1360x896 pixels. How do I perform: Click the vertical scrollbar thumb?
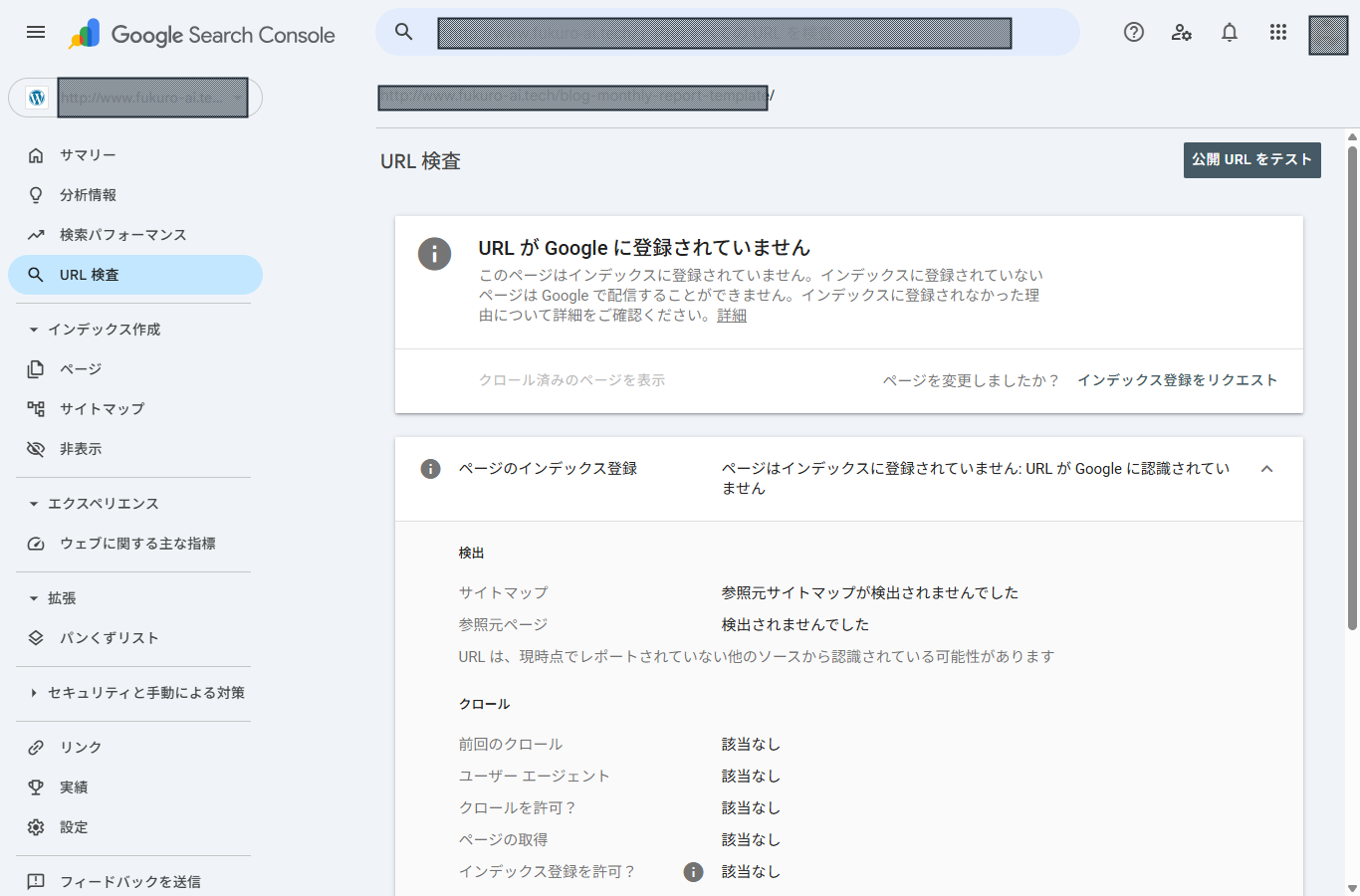click(x=1352, y=388)
